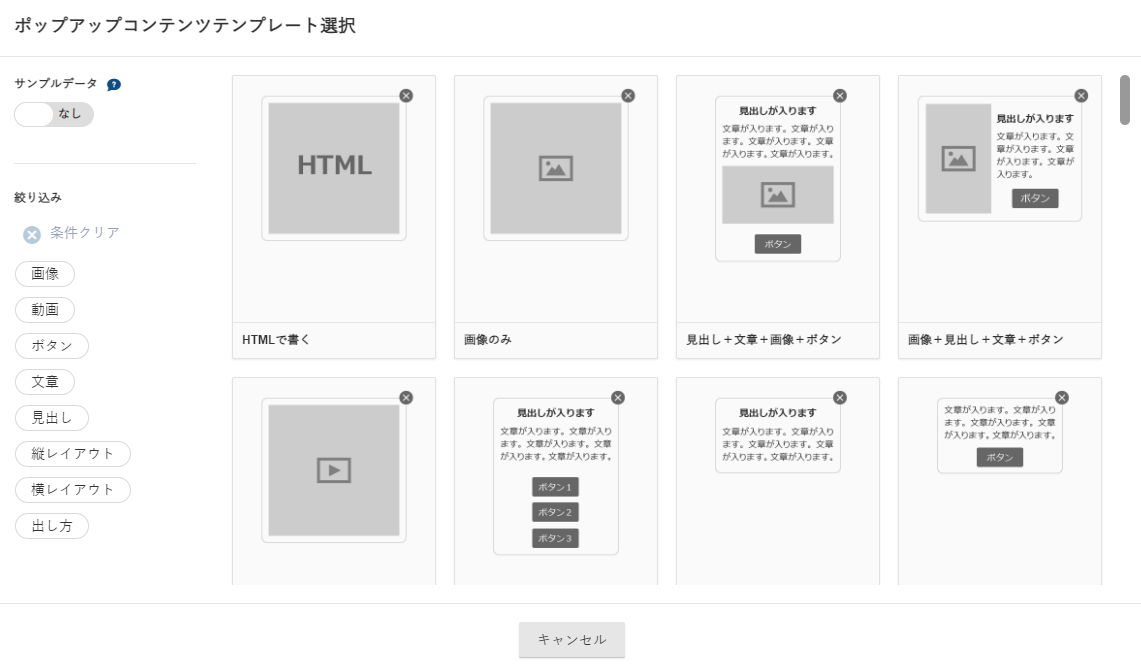The image size is (1141, 670).
Task: Select the 画像＋見出し＋文章＋ボタン label
Action: tap(986, 340)
